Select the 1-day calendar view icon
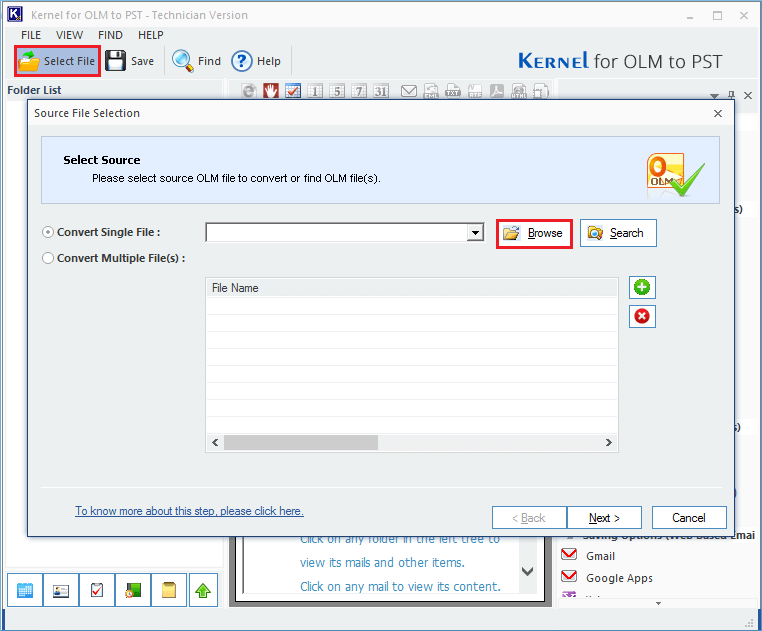Viewport: 762px width, 631px height. (x=315, y=91)
